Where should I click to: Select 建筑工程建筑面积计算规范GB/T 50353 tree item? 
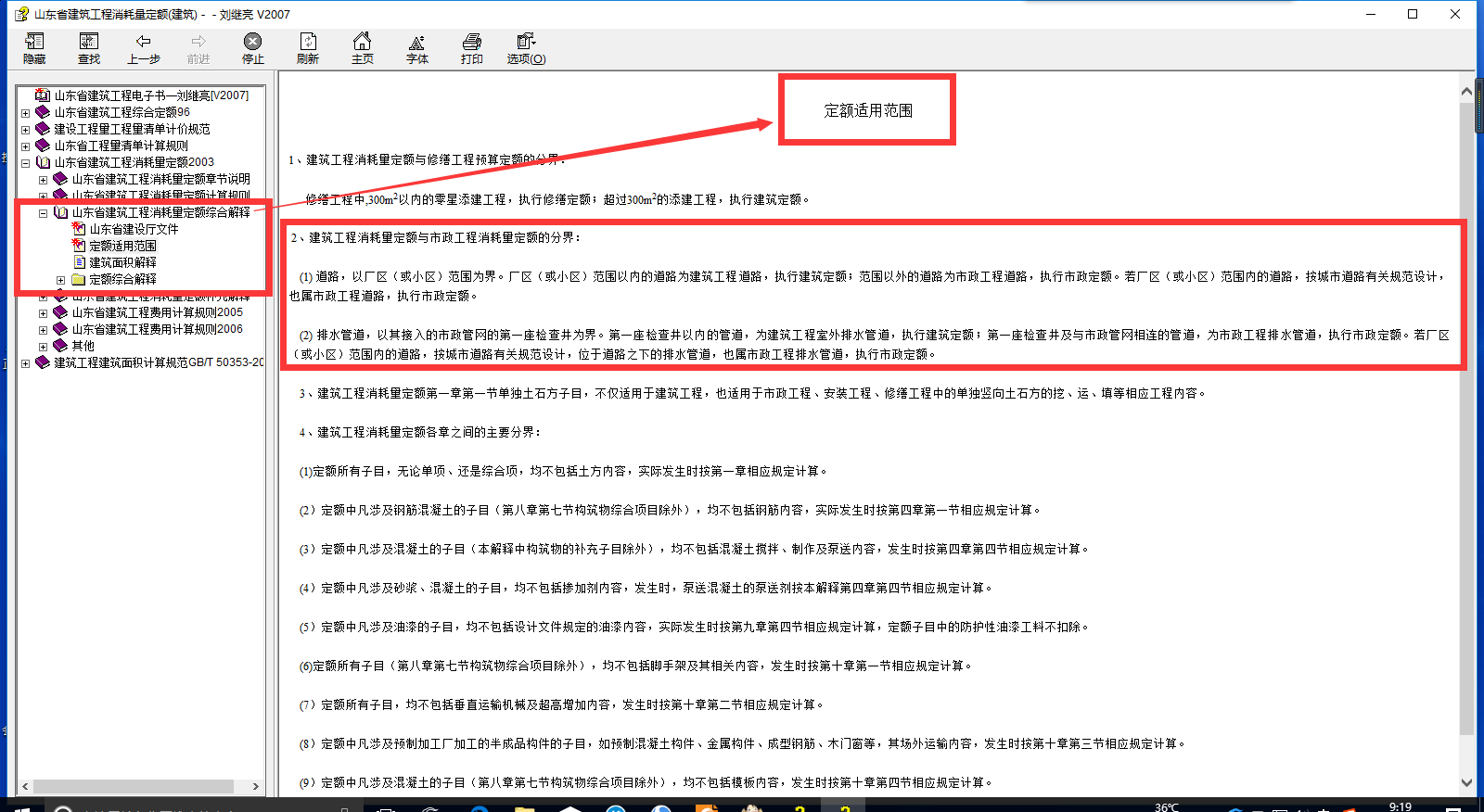(x=159, y=362)
